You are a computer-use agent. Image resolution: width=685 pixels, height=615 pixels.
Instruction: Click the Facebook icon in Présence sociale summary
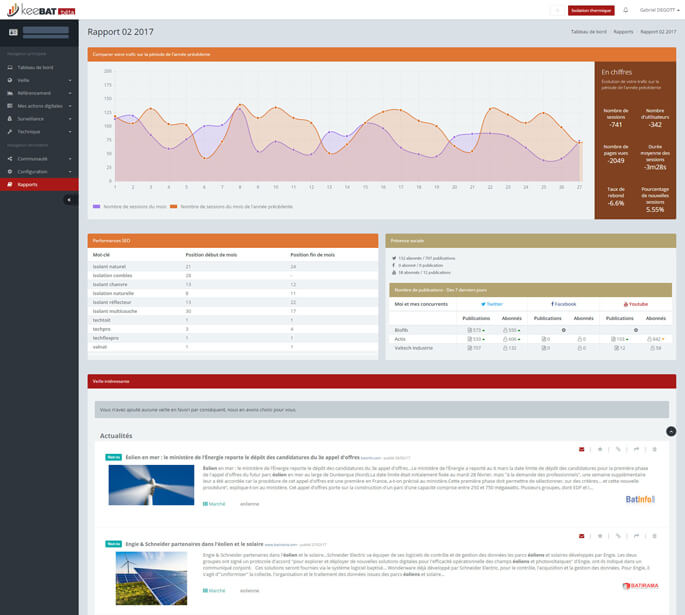(394, 265)
